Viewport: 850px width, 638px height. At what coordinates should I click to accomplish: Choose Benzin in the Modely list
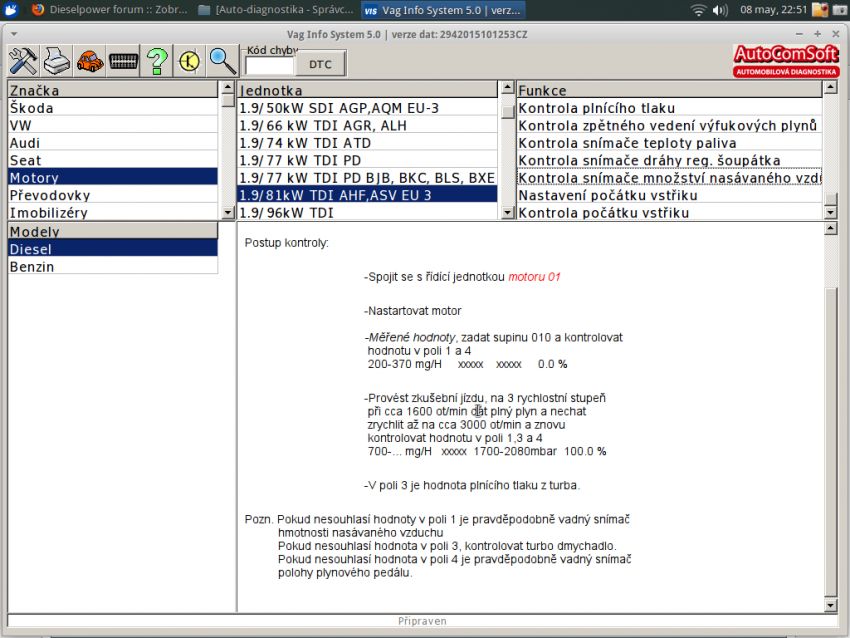coord(112,267)
